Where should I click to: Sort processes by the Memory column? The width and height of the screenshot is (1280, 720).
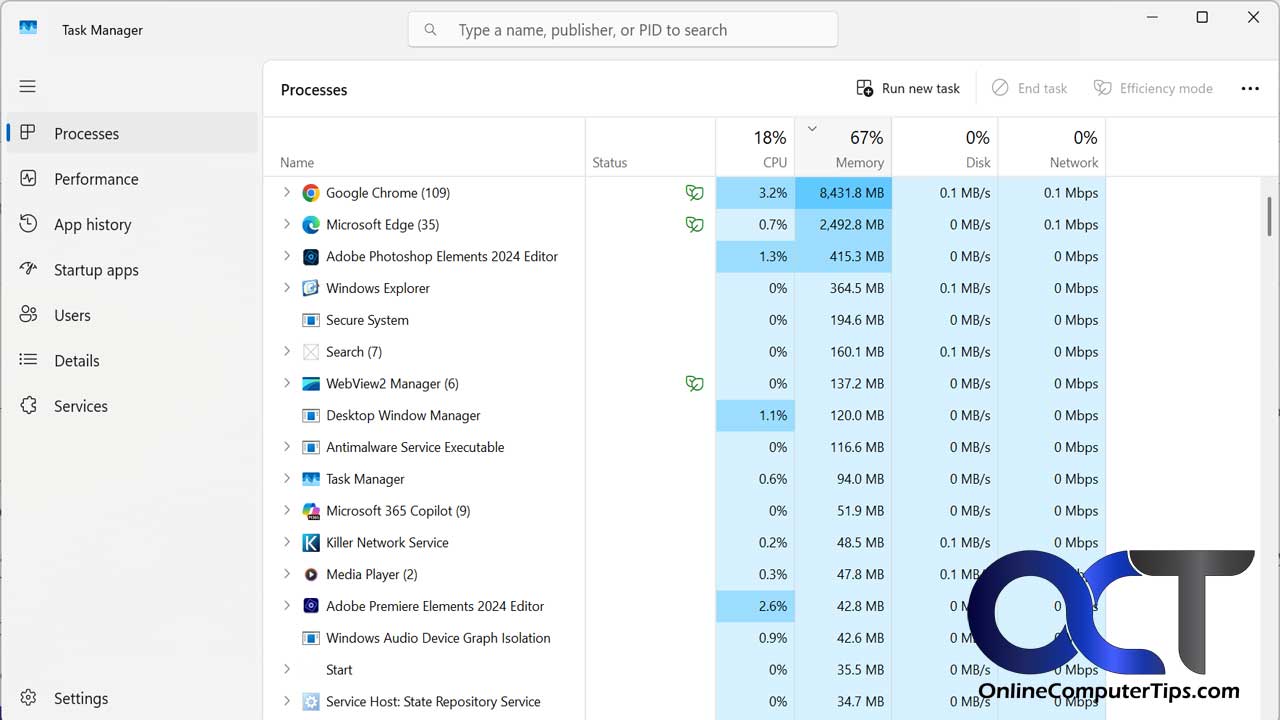843,147
